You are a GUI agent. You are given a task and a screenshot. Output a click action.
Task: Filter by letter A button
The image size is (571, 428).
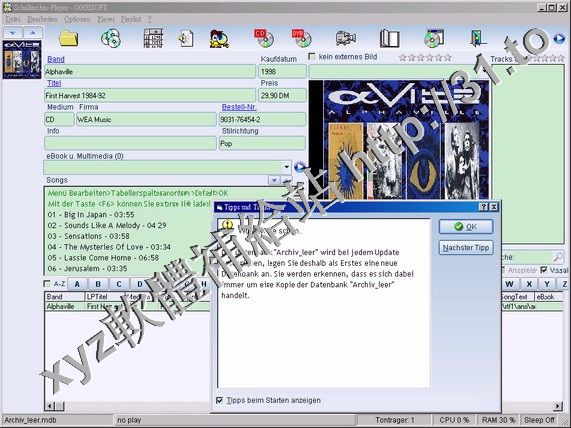[x=77, y=284]
